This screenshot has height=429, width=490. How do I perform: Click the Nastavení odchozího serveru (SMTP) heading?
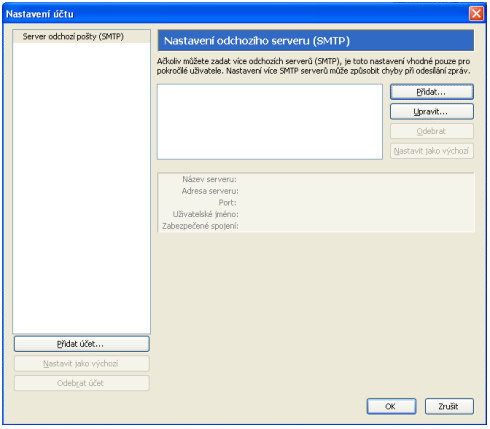[257, 41]
